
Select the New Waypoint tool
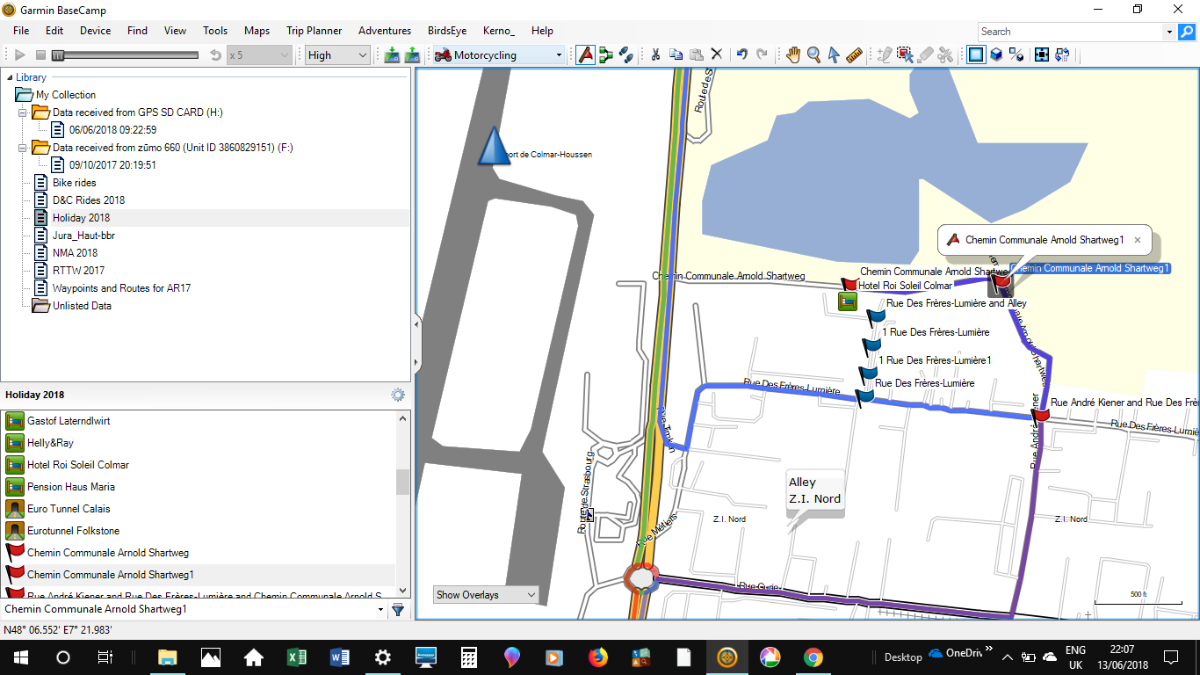pos(587,55)
